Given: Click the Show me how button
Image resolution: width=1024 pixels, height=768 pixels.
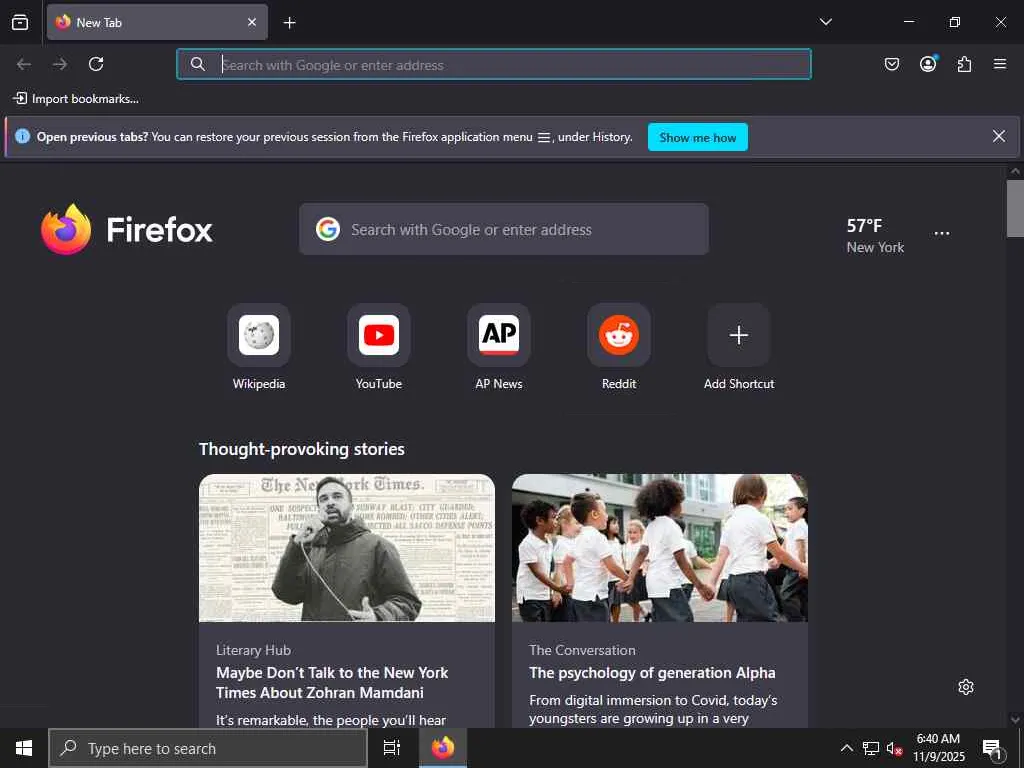Looking at the screenshot, I should pyautogui.click(x=697, y=137).
